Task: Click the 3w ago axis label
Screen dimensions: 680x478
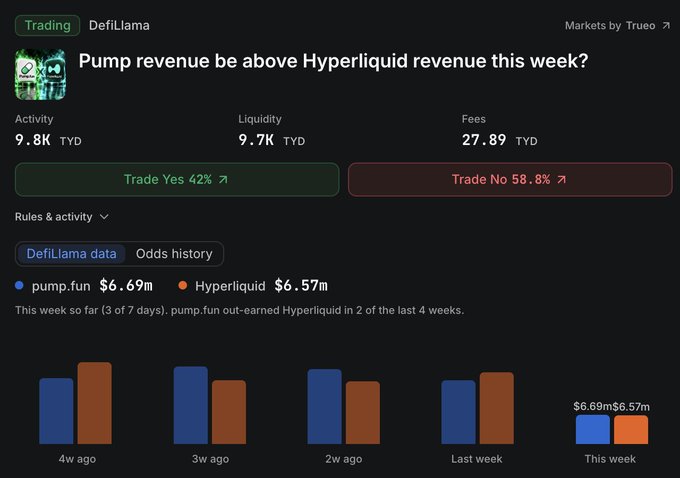Action: coord(210,459)
